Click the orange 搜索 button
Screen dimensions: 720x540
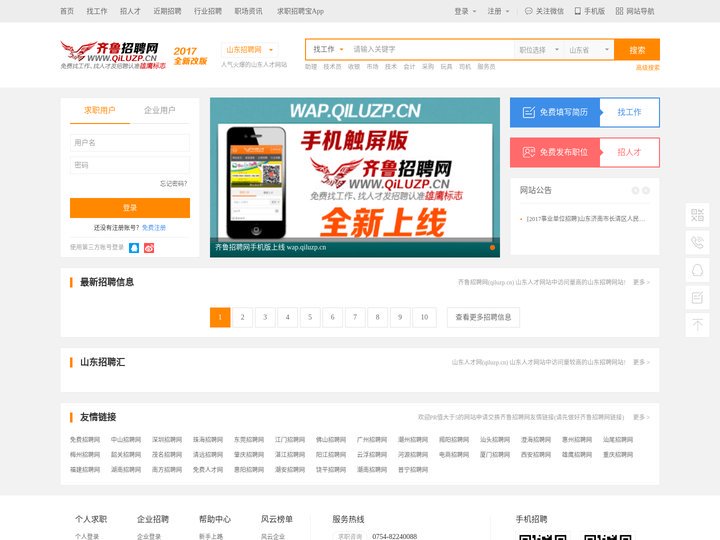point(637,50)
